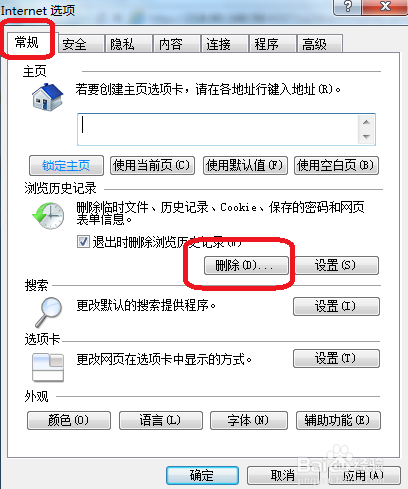
Task: Click the 确定 button
Action: 202,475
